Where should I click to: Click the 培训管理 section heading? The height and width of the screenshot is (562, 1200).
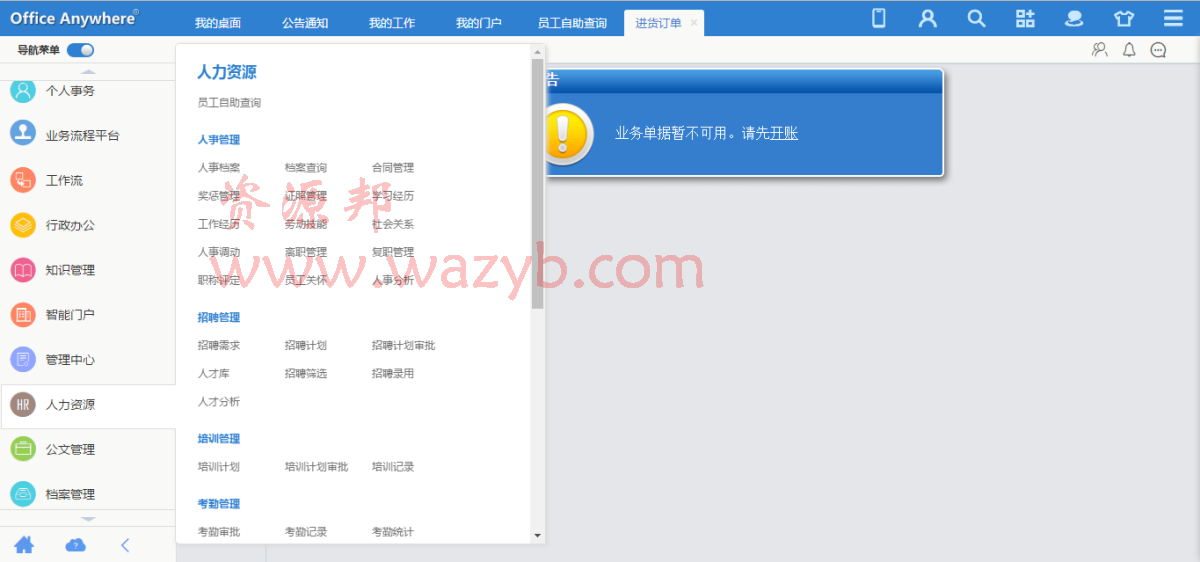[x=218, y=439]
